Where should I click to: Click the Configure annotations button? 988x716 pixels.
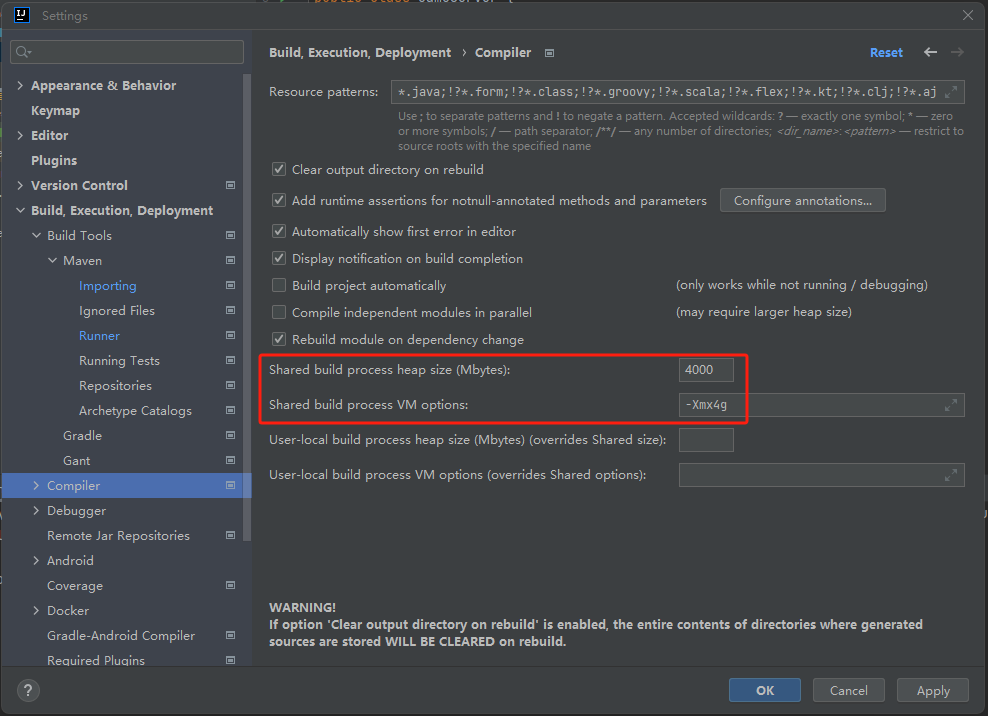802,201
